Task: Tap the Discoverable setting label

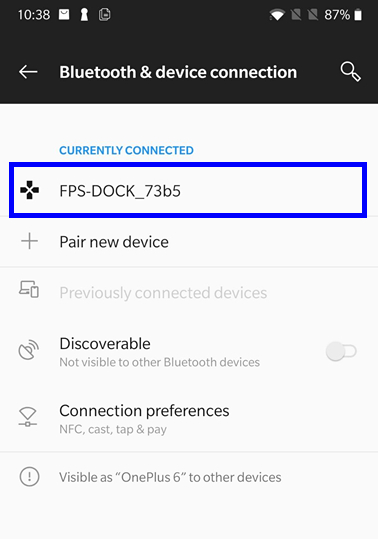Action: (105, 343)
